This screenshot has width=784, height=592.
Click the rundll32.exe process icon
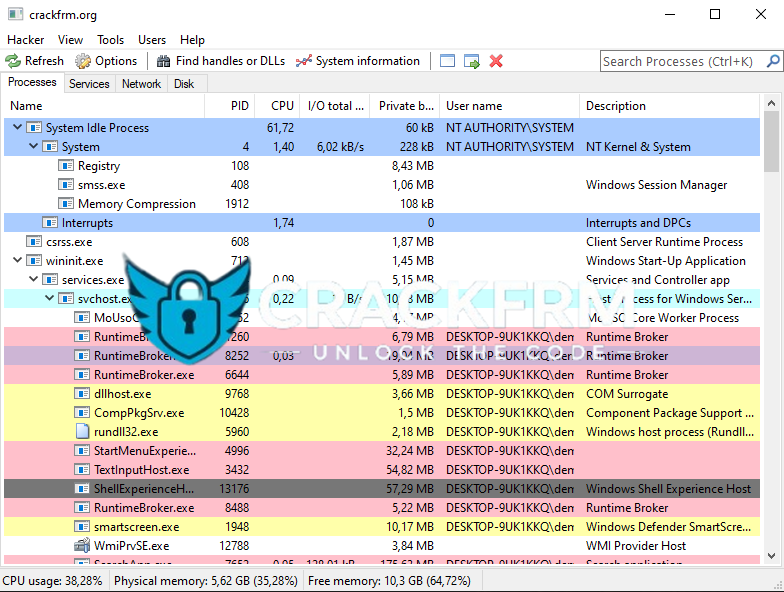click(x=83, y=432)
